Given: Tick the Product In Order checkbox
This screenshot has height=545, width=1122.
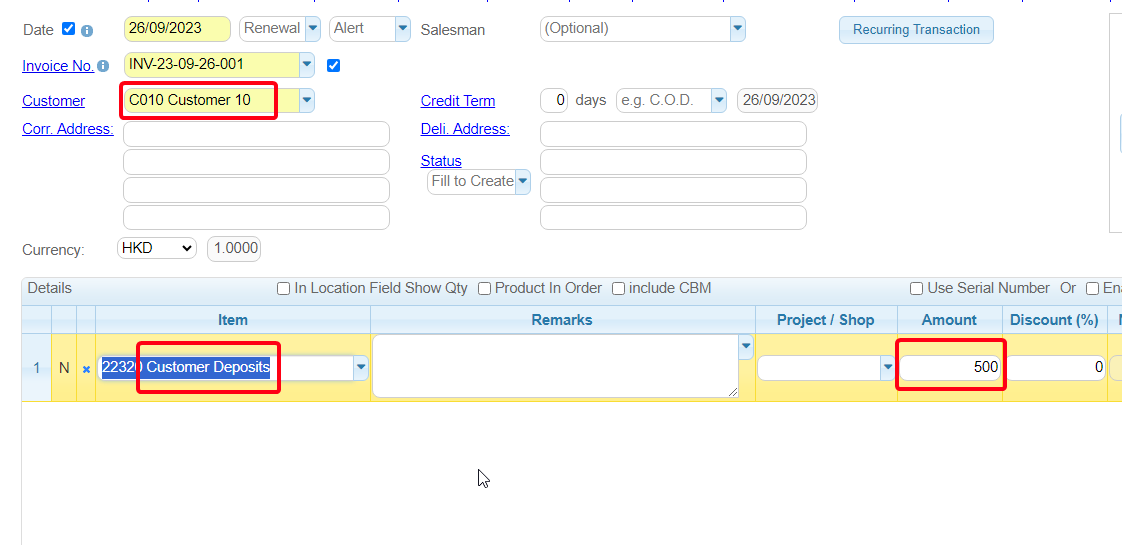Looking at the screenshot, I should pyautogui.click(x=484, y=289).
